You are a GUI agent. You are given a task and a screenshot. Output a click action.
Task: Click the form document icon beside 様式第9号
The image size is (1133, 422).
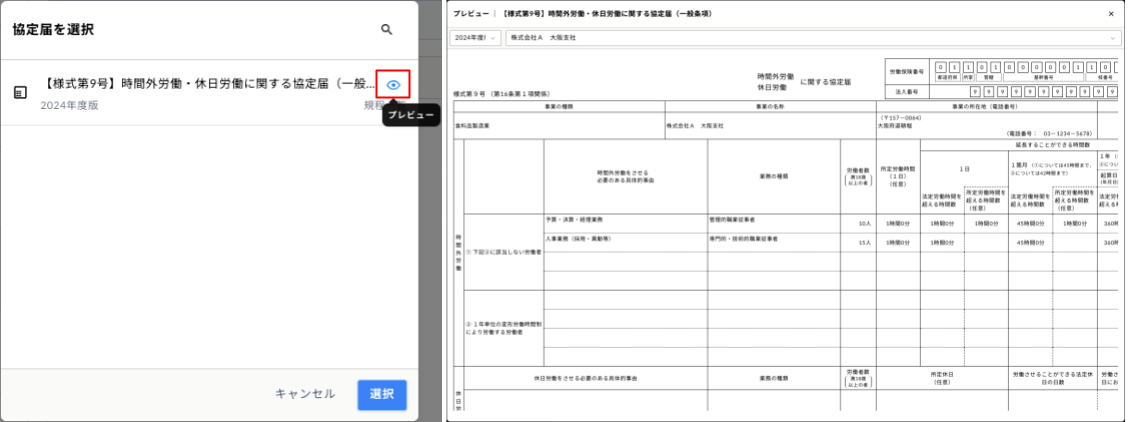click(x=20, y=93)
